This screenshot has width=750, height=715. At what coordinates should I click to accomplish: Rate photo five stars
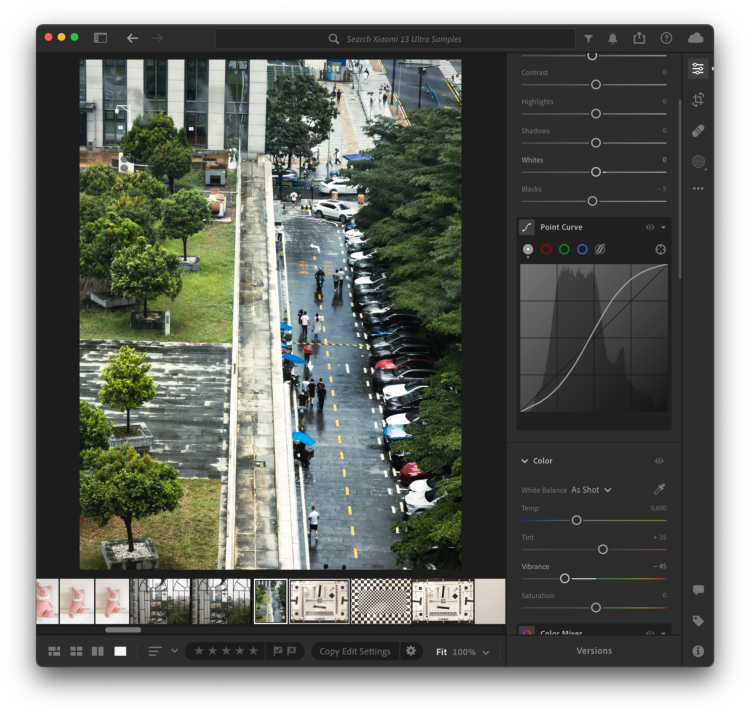(x=253, y=651)
